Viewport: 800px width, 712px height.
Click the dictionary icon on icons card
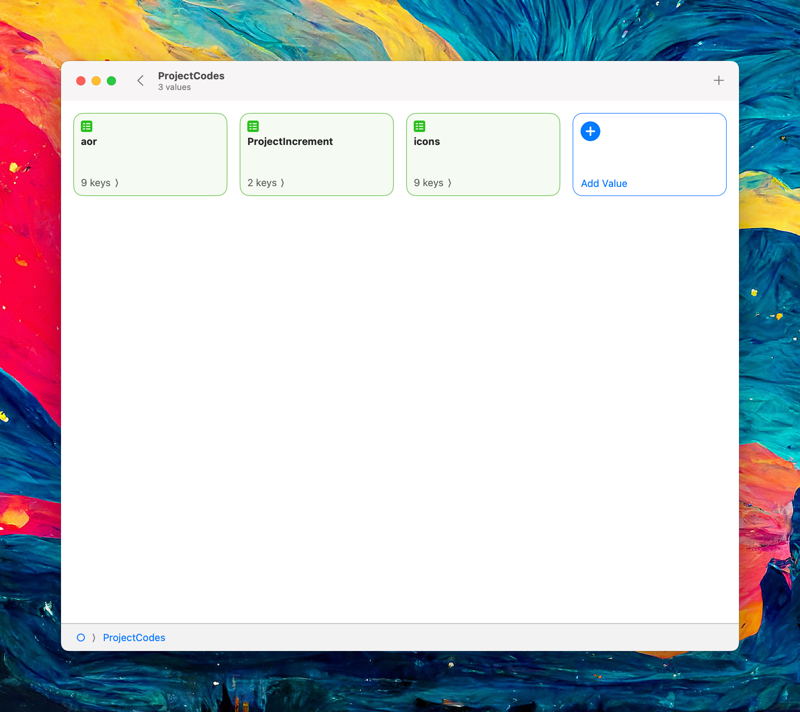[419, 126]
